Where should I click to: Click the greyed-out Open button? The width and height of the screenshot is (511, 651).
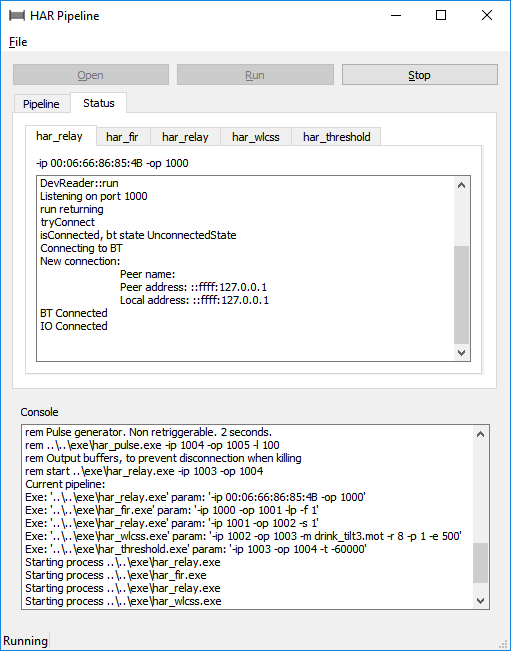(x=90, y=75)
